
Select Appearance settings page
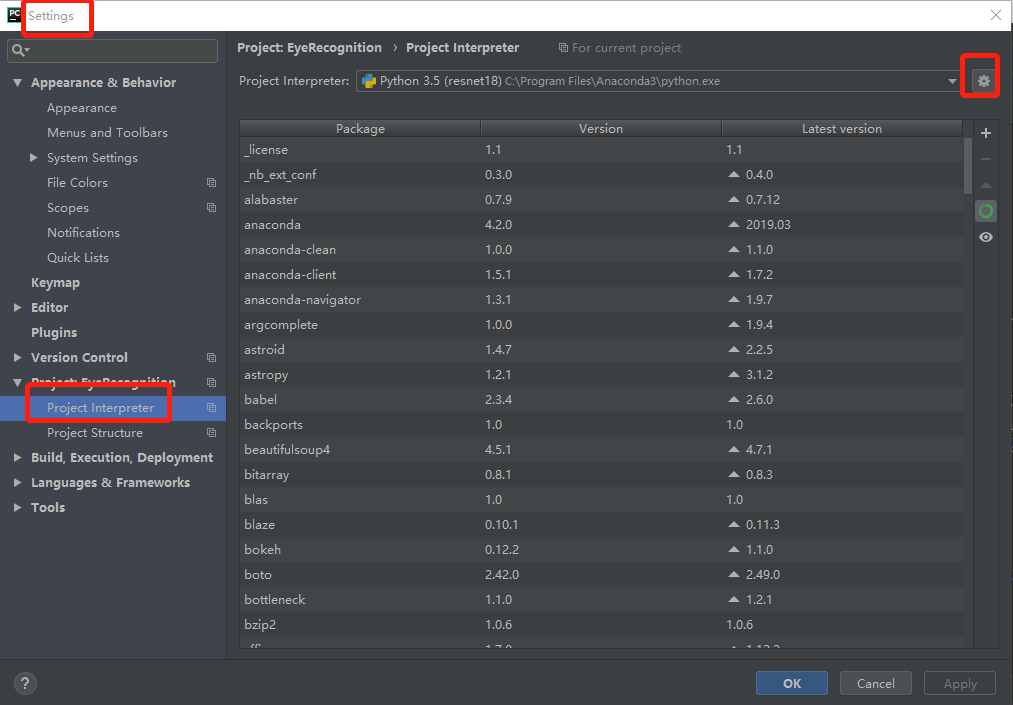tap(81, 108)
